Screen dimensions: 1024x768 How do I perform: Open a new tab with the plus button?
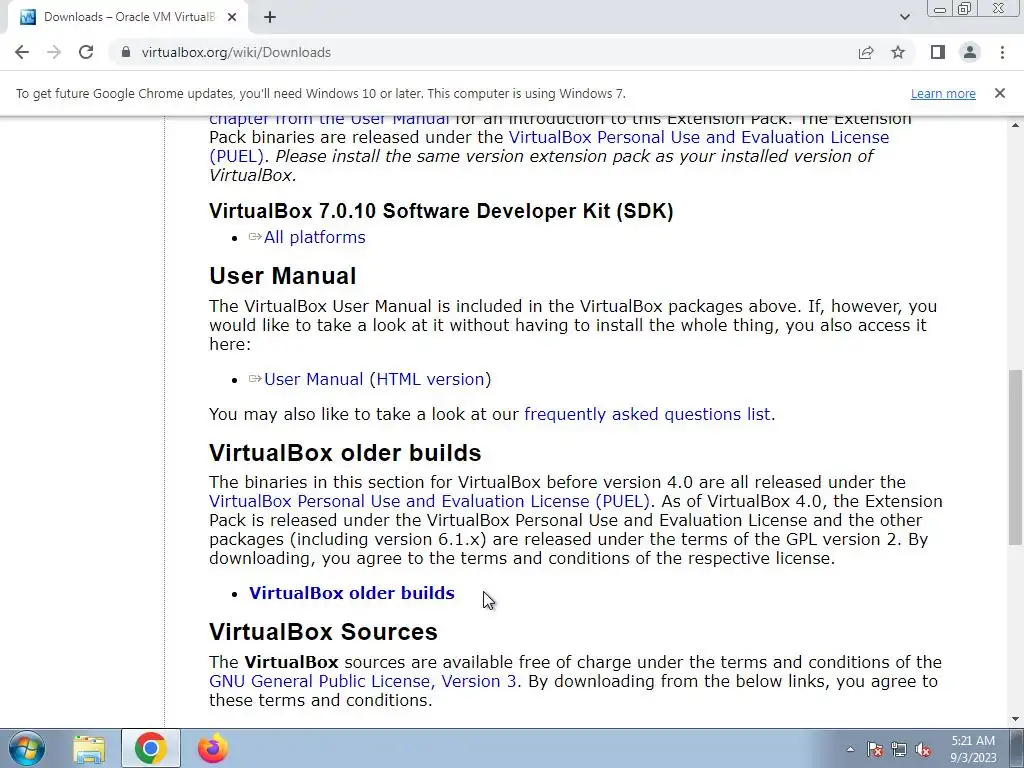[x=270, y=17]
